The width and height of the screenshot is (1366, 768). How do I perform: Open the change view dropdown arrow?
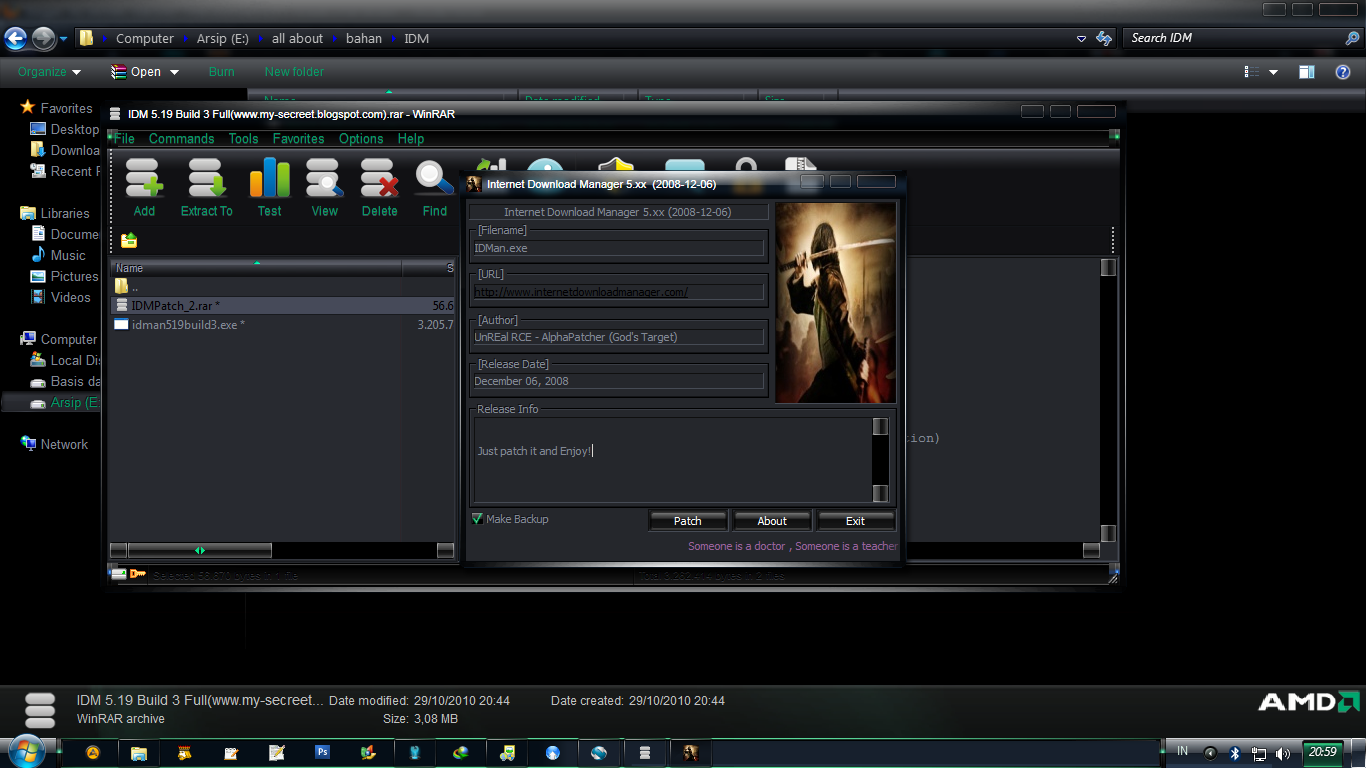click(1273, 72)
